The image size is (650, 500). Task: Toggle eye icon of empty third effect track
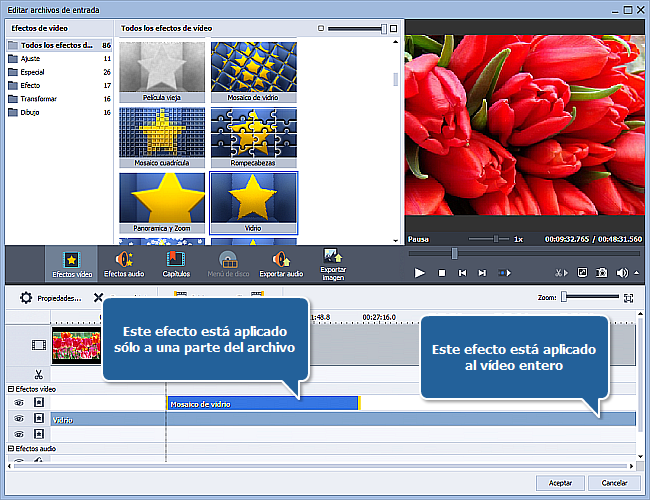(x=20, y=435)
